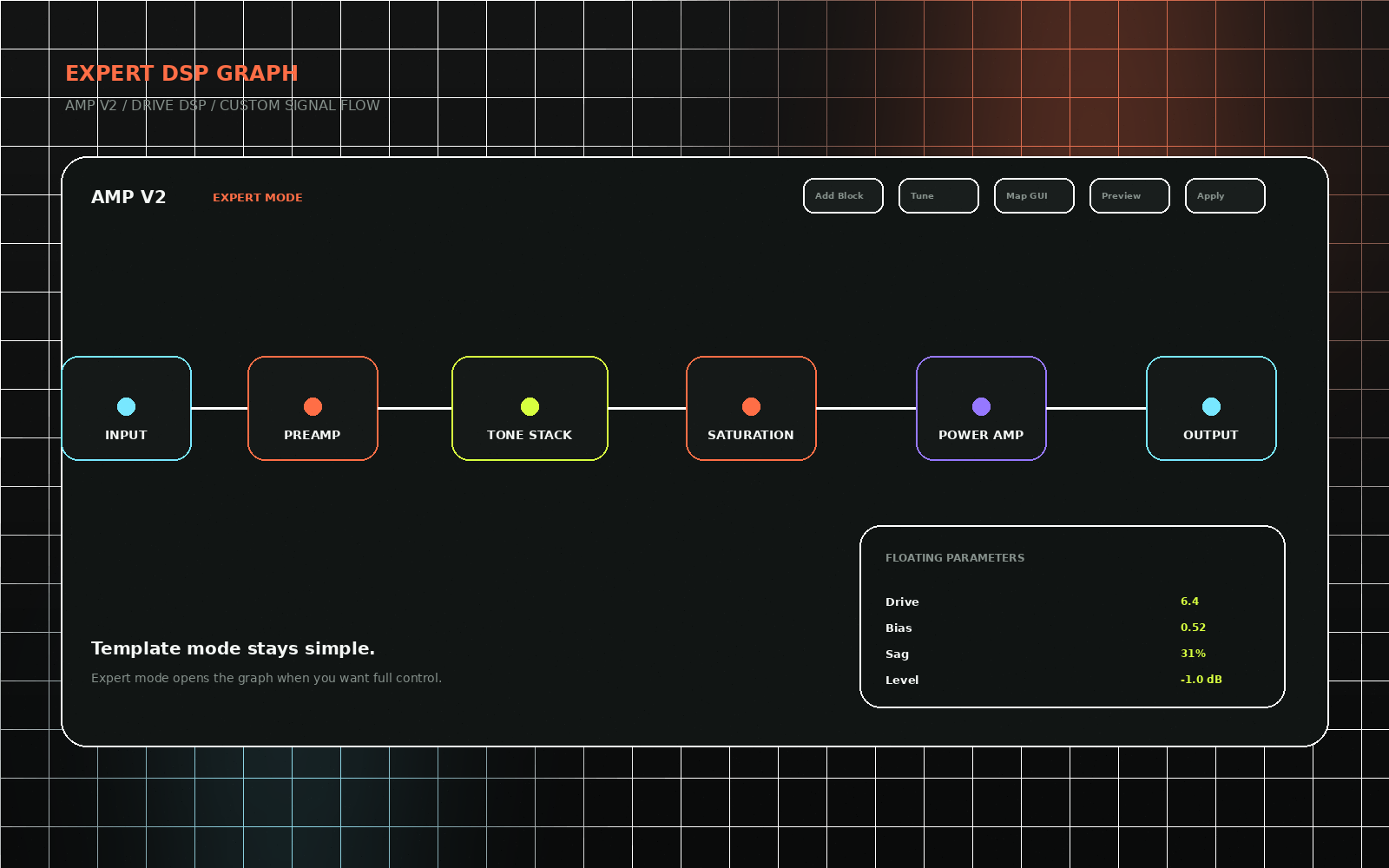Select the SATURATION node block
The width and height of the screenshot is (1389, 868).
[x=751, y=408]
